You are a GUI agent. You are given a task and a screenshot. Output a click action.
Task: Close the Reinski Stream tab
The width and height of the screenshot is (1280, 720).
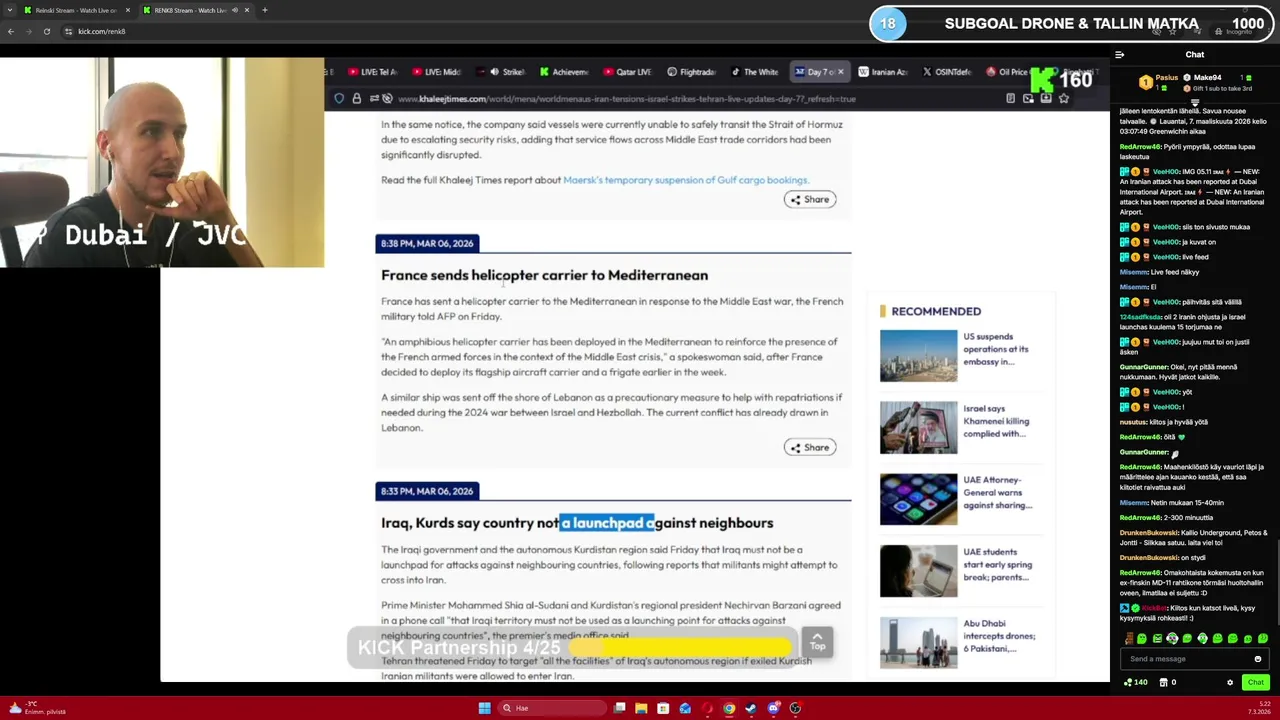coord(127,10)
